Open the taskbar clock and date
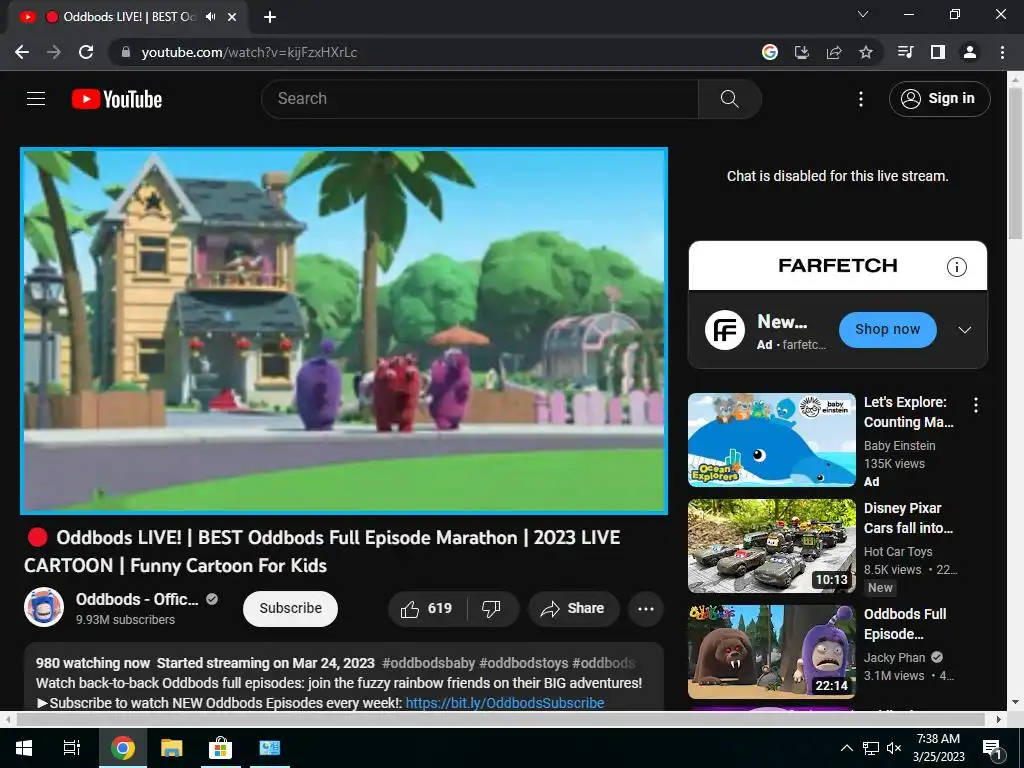The height and width of the screenshot is (768, 1024). [938, 748]
